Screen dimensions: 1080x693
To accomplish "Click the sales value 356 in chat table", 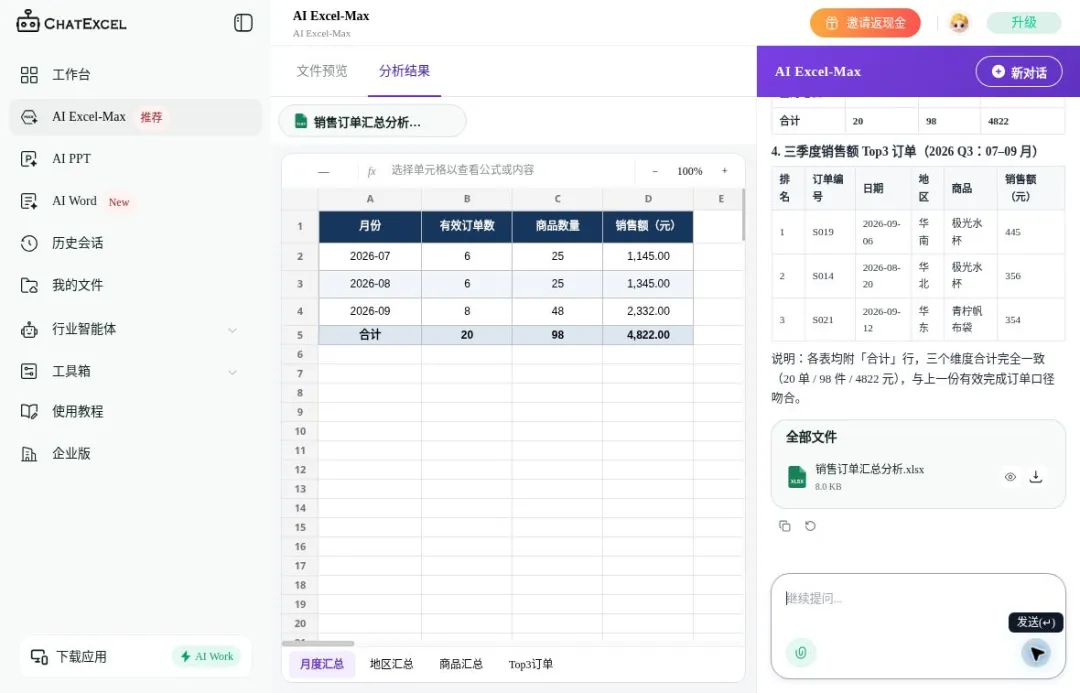I will click(1012, 276).
